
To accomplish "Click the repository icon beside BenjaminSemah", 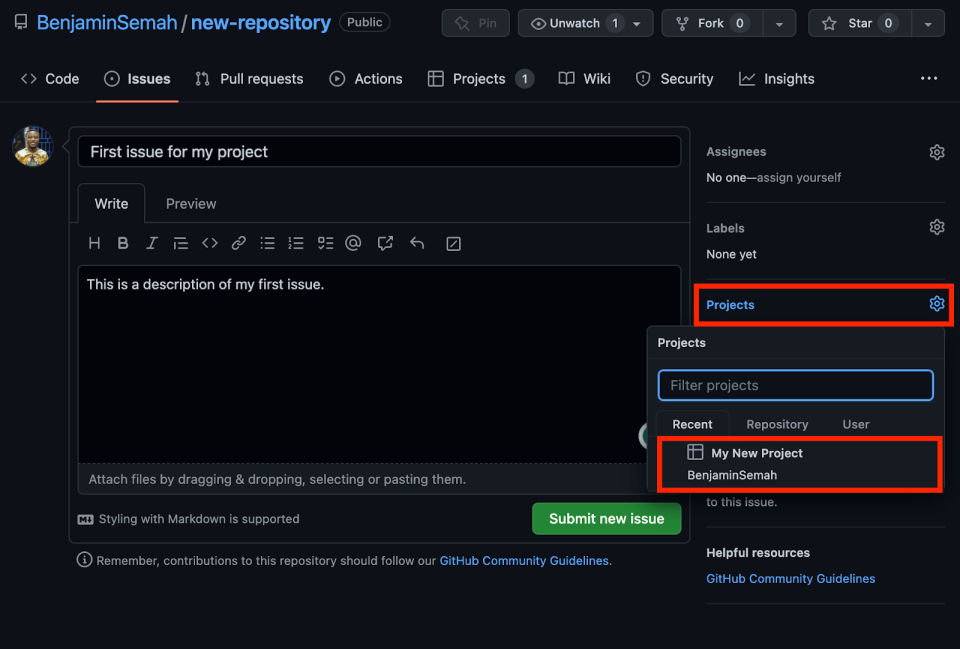I will coord(21,23).
